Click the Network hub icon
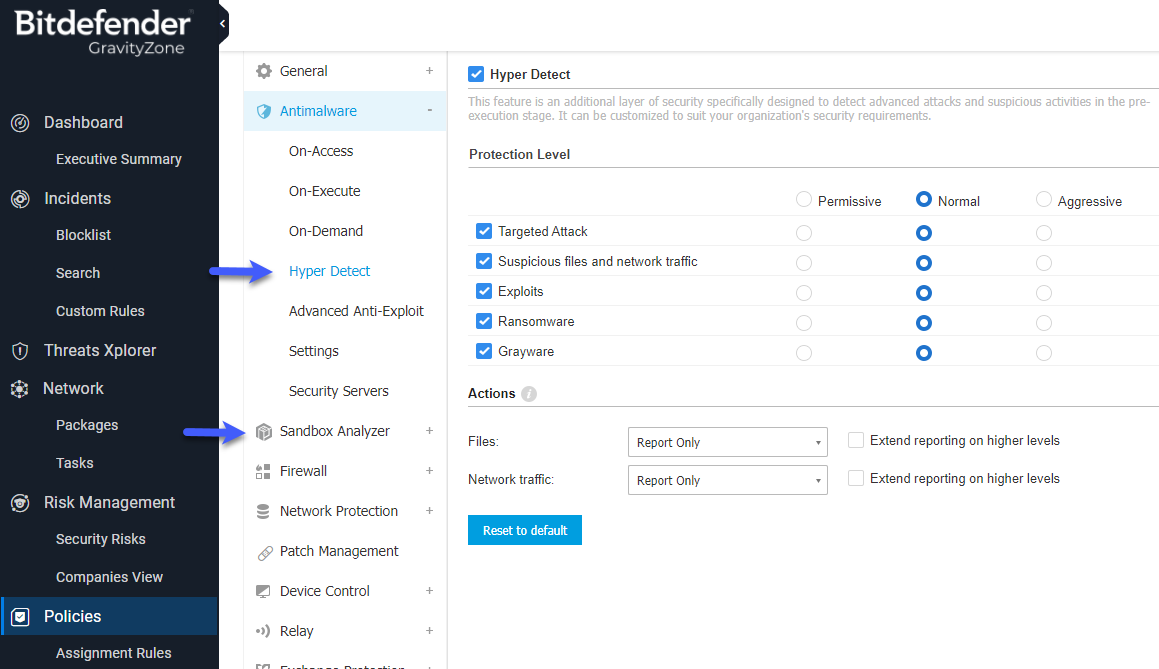The height and width of the screenshot is (669, 1159). tap(20, 389)
